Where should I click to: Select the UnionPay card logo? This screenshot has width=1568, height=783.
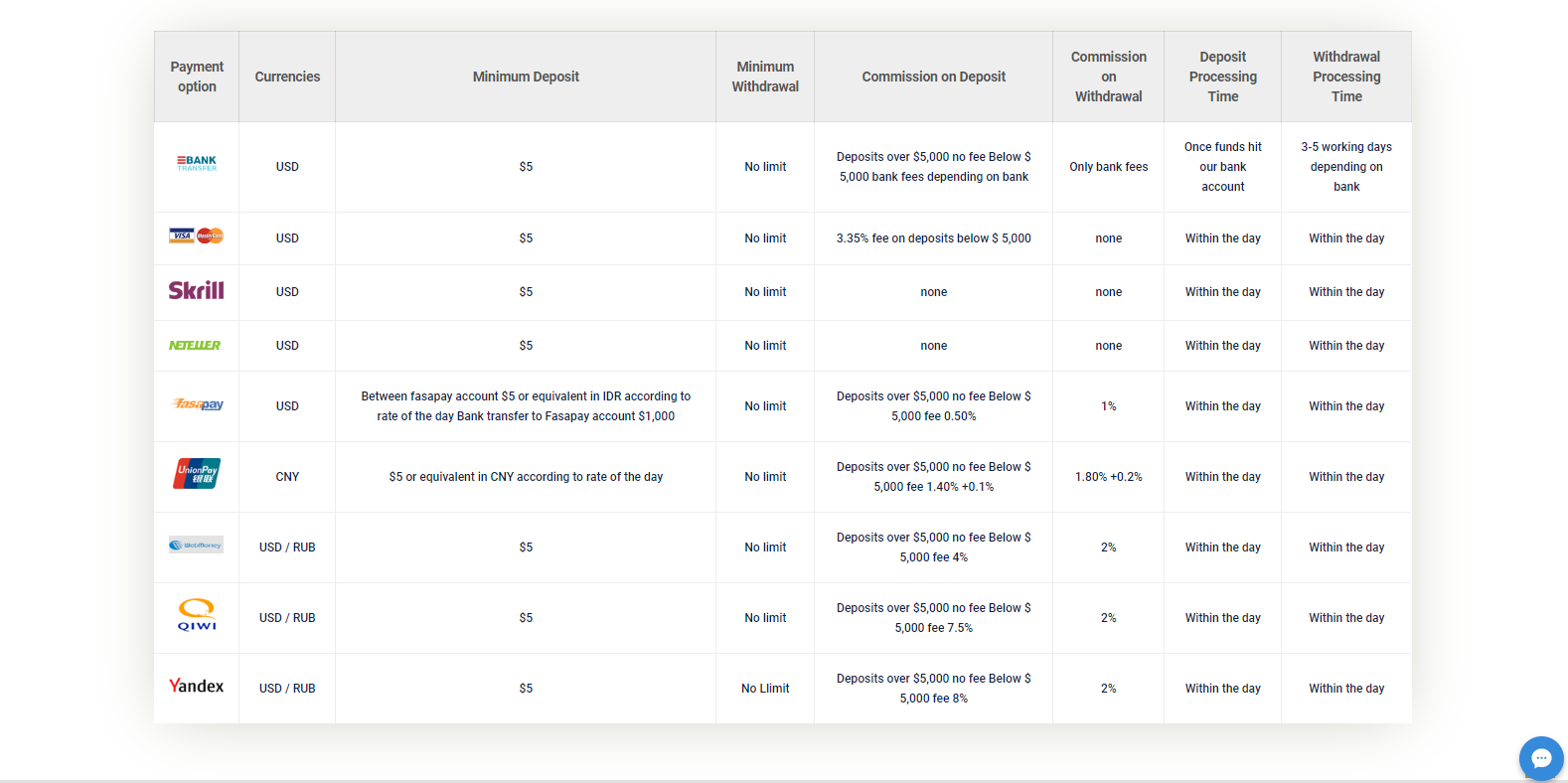(196, 475)
